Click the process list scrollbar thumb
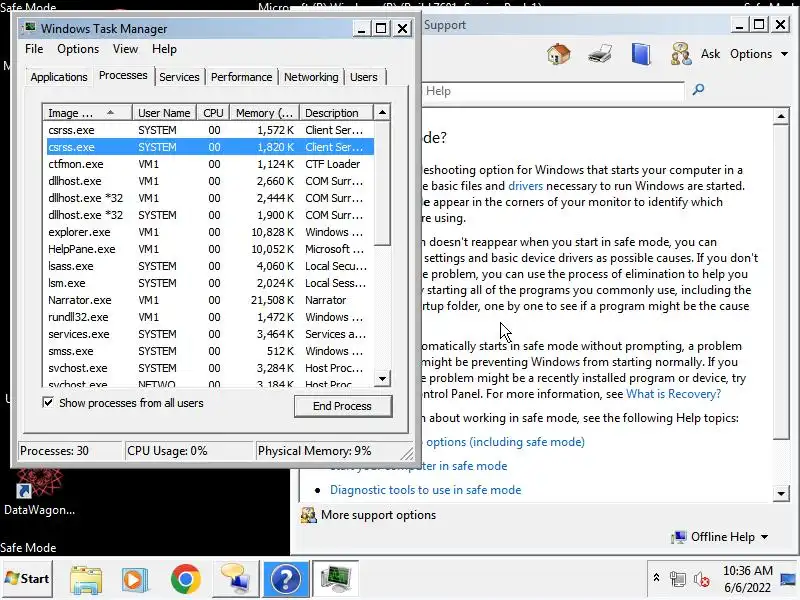The image size is (800, 600). point(382,183)
